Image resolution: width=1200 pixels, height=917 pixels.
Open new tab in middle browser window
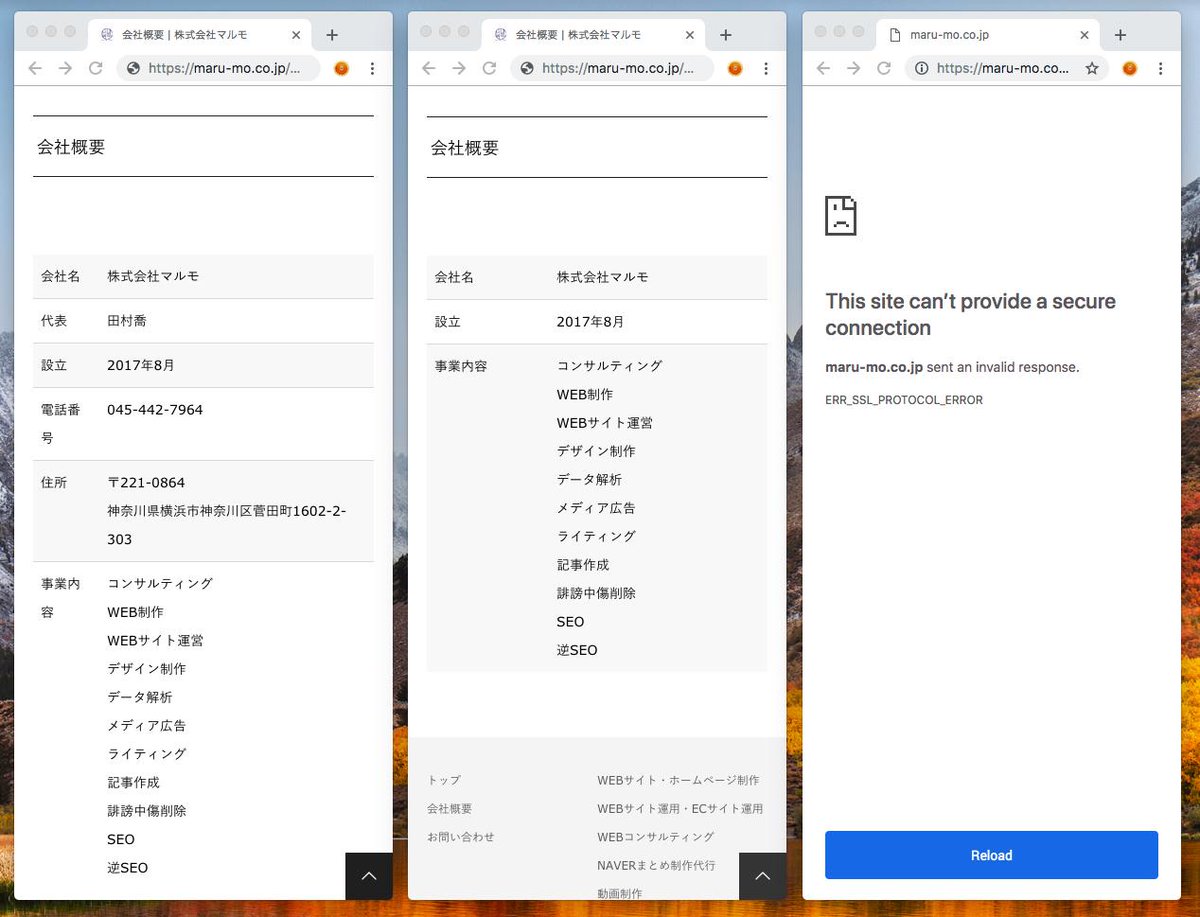point(726,35)
